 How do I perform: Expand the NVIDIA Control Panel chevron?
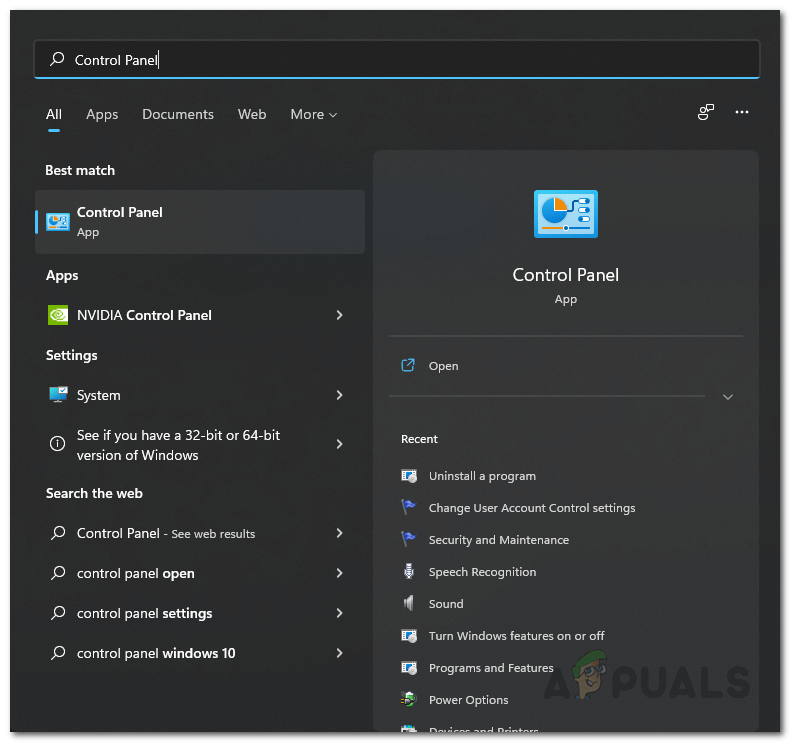click(340, 315)
